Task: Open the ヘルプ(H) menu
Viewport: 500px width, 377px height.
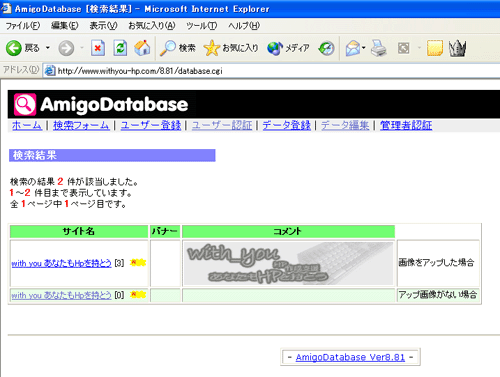Action: pyautogui.click(x=244, y=26)
